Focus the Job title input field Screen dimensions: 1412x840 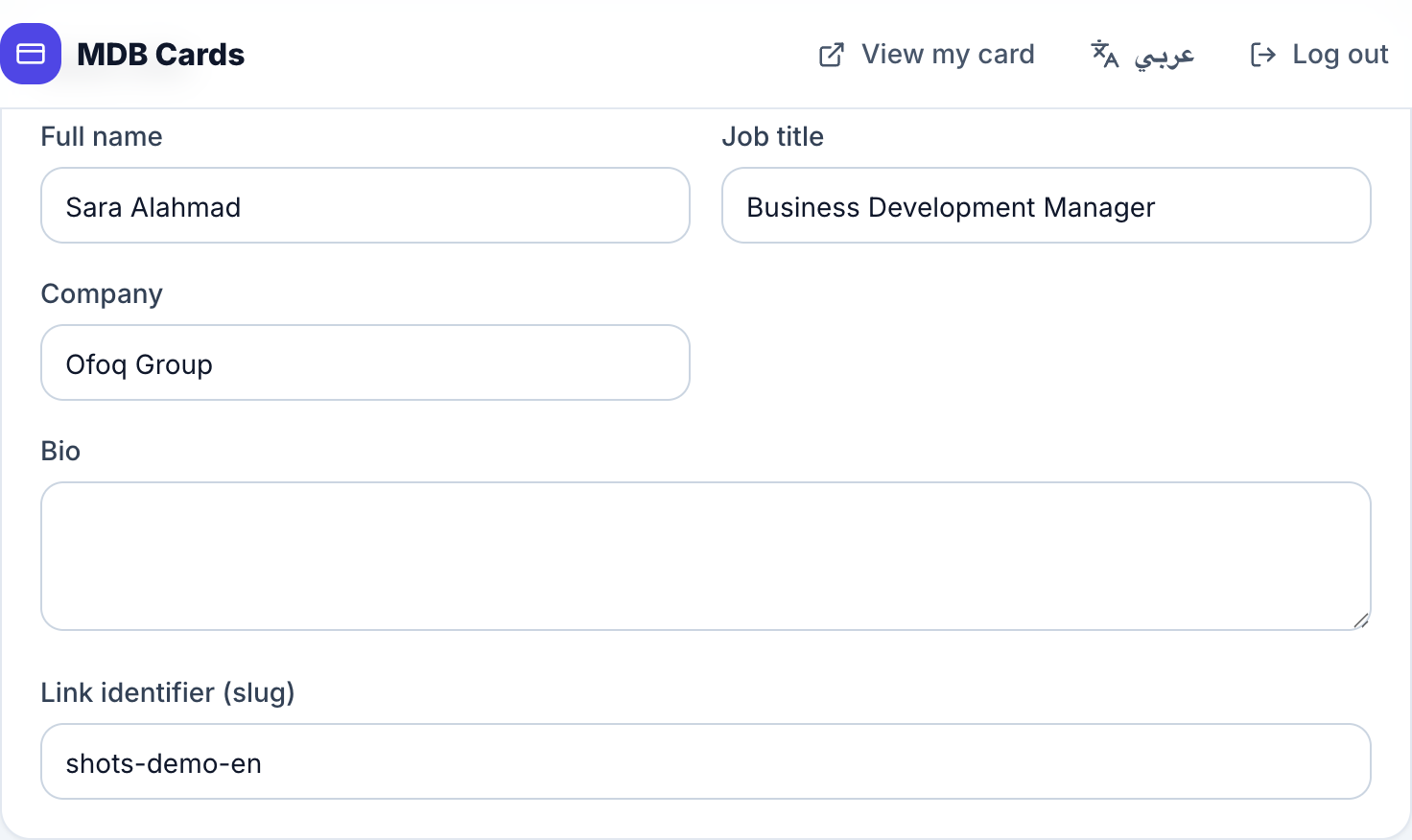[x=1047, y=205]
